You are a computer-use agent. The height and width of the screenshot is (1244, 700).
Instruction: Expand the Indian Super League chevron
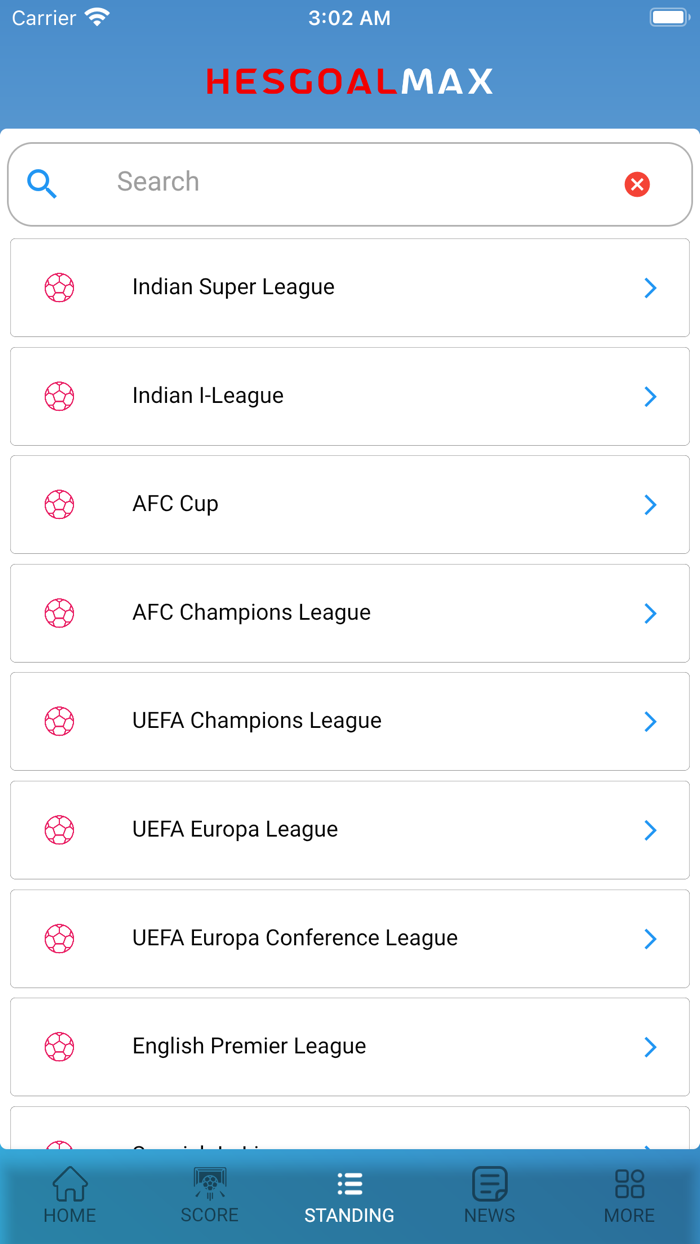point(651,287)
